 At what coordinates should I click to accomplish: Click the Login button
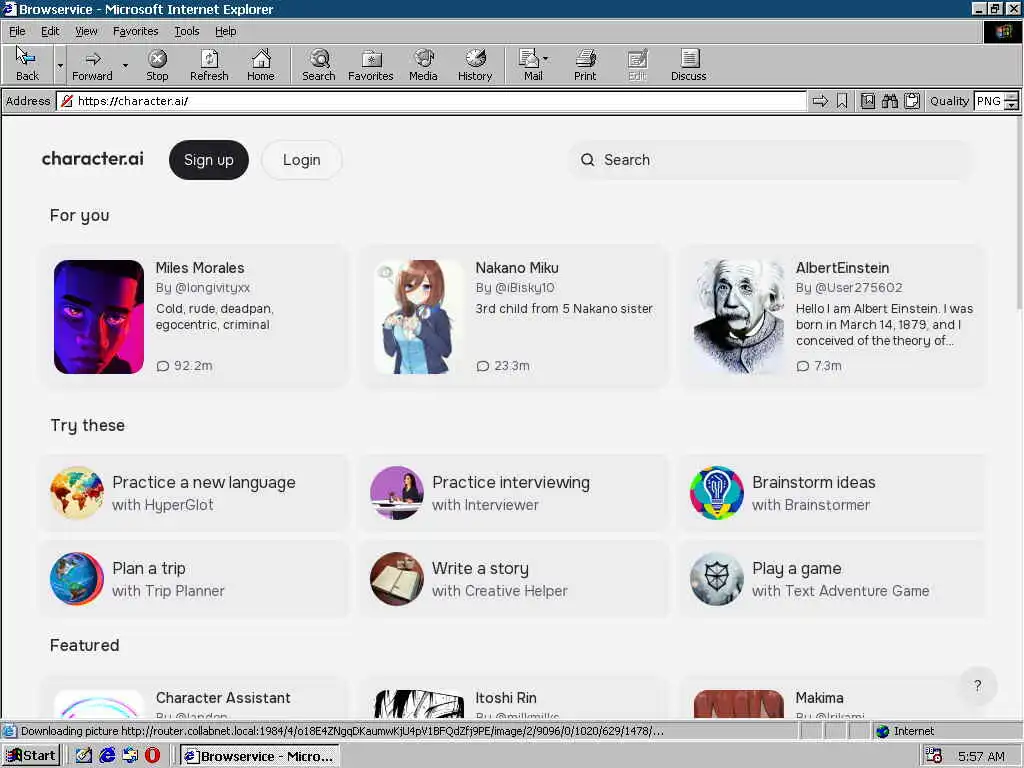[301, 160]
